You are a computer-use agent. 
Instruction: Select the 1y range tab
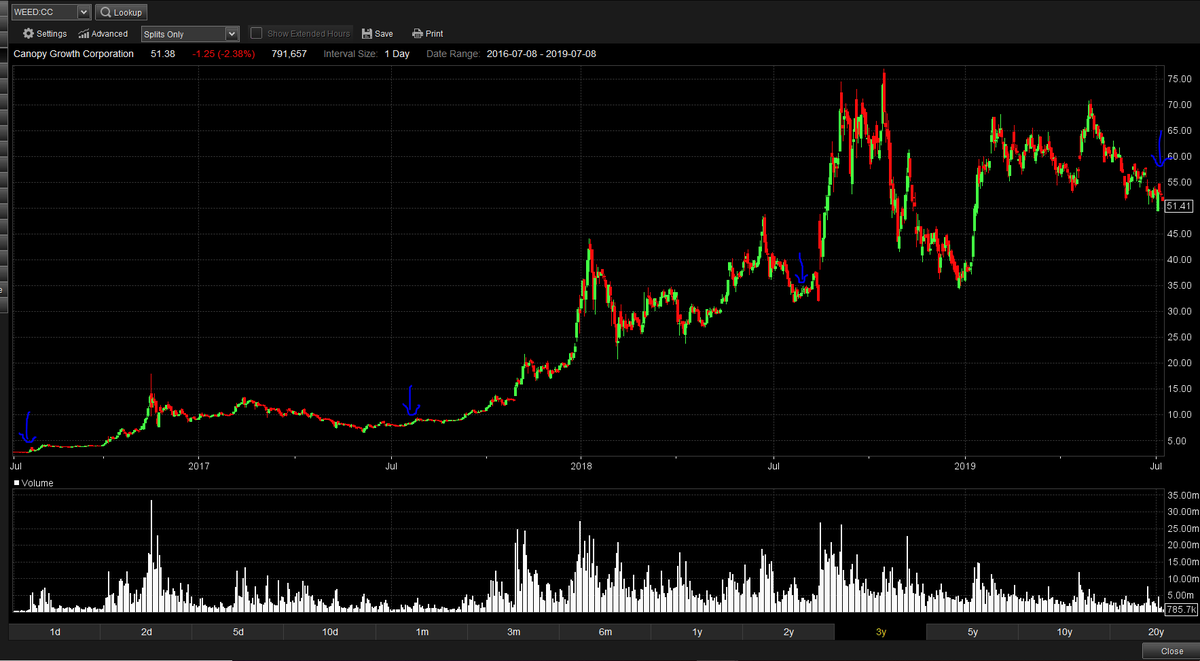click(x=697, y=632)
